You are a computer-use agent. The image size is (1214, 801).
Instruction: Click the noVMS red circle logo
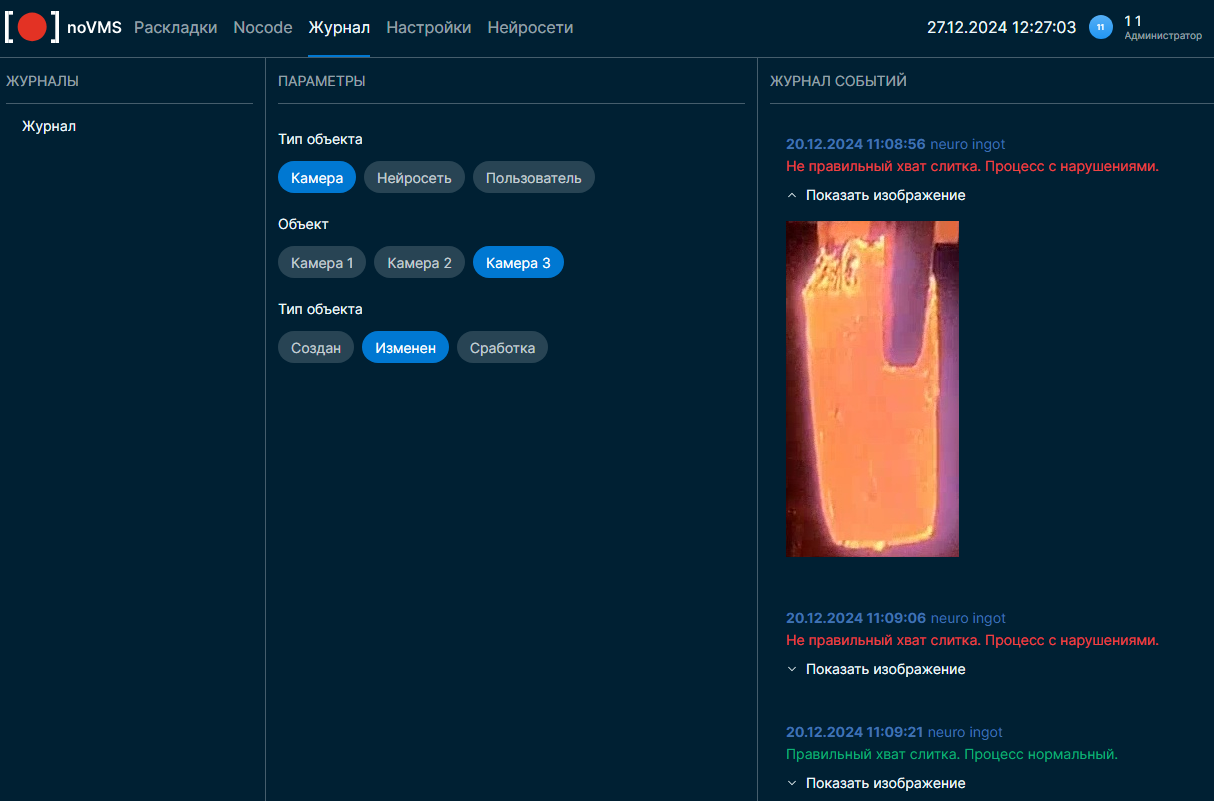click(32, 27)
